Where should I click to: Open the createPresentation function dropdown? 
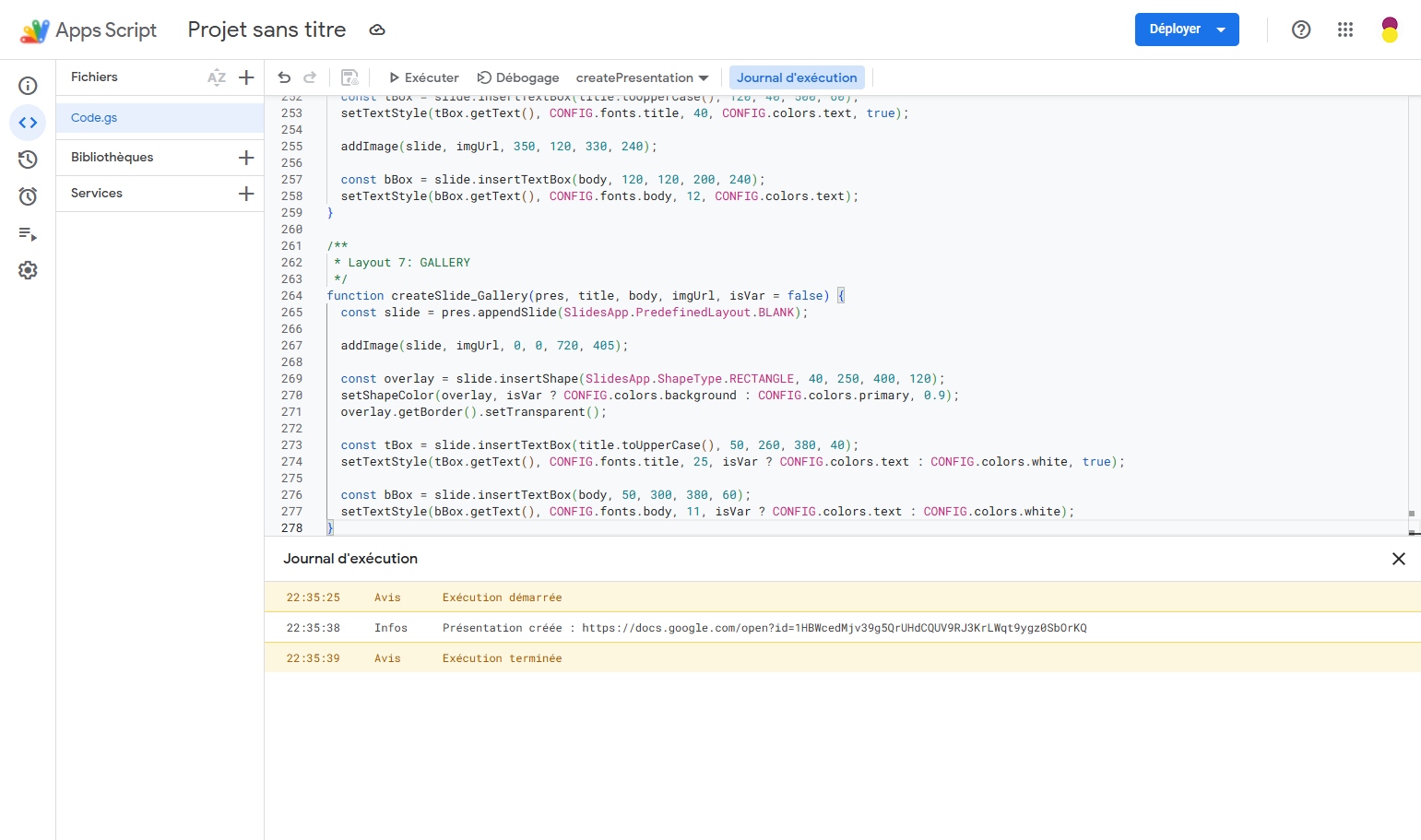point(643,77)
